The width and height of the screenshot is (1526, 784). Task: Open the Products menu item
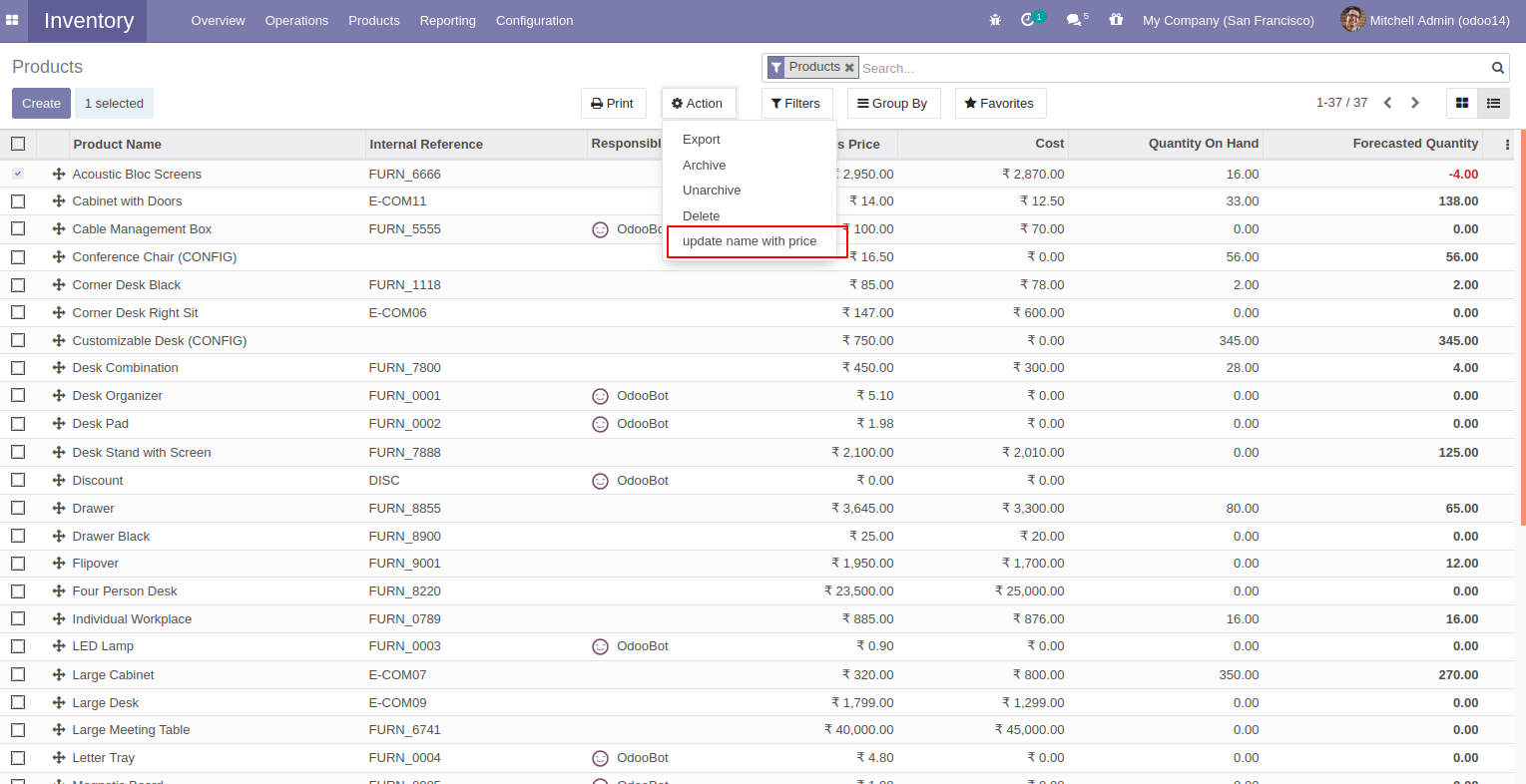click(374, 20)
